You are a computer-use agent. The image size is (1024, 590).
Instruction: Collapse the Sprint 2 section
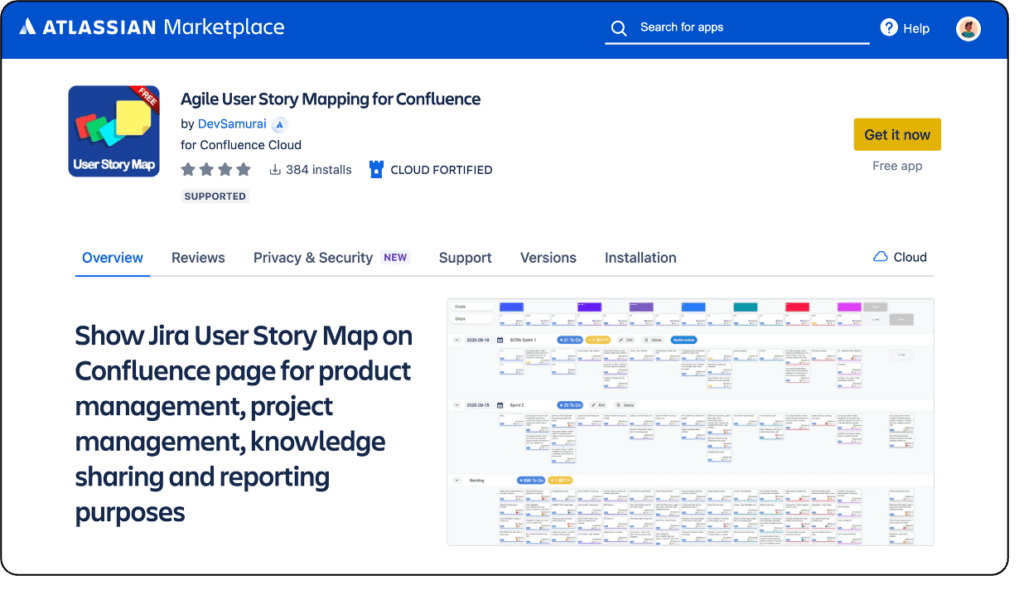coord(457,405)
